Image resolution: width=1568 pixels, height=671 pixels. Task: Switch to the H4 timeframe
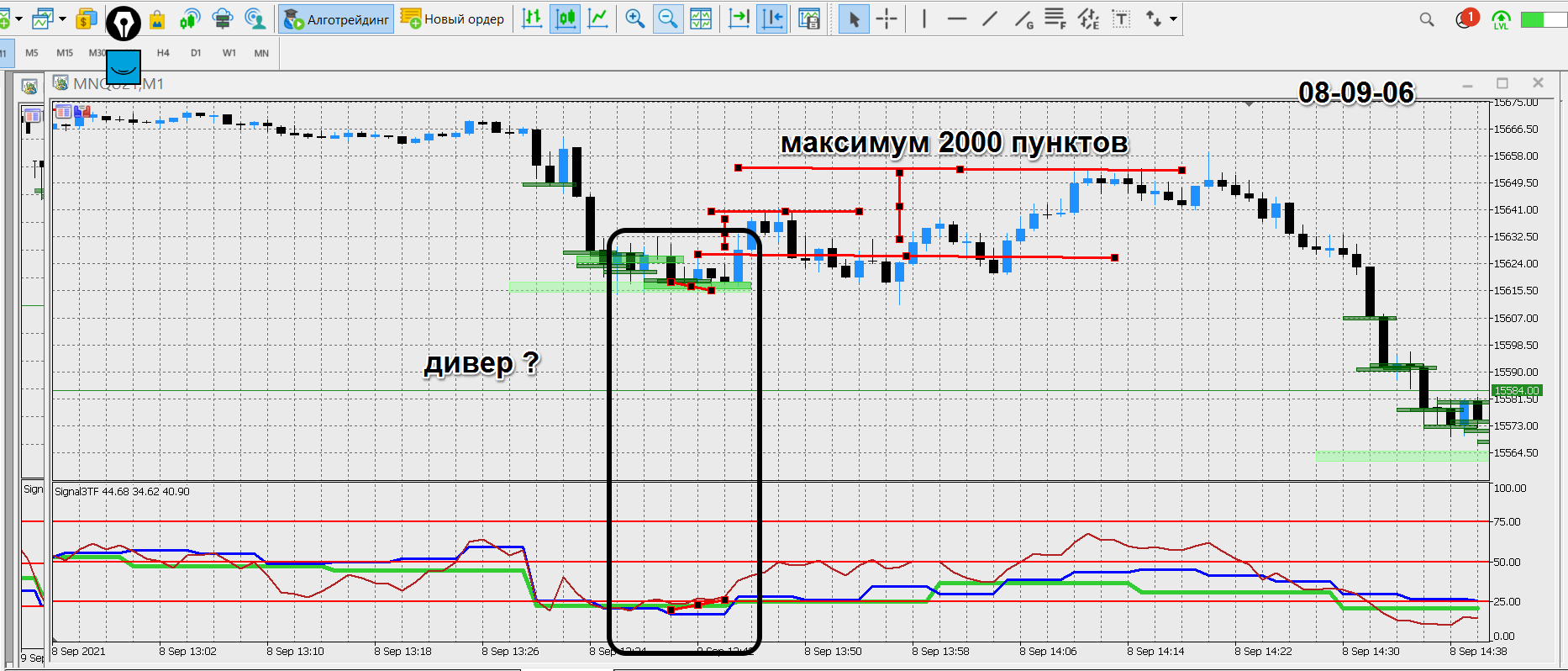click(x=163, y=53)
